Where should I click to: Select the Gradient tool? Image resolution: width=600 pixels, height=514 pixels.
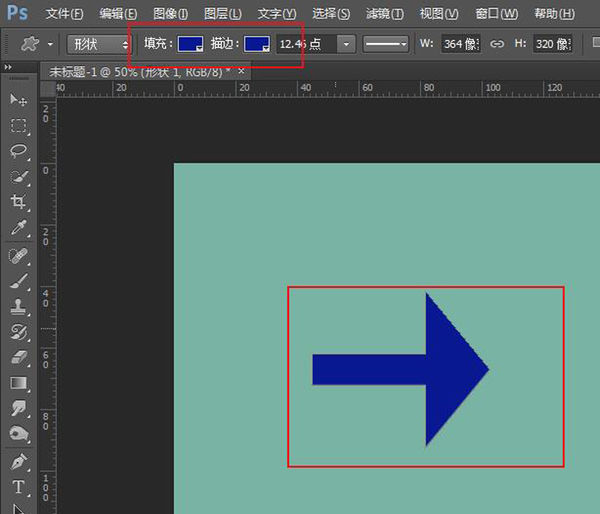[x=18, y=383]
